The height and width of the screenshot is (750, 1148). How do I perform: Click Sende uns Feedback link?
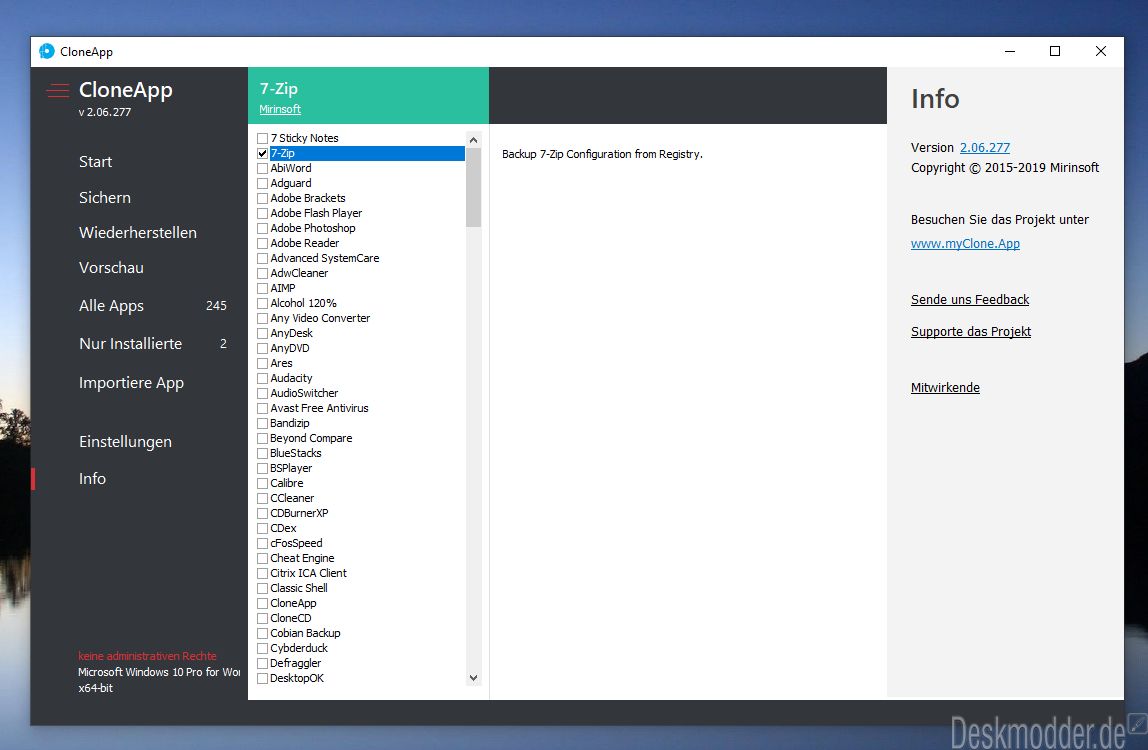coord(970,300)
